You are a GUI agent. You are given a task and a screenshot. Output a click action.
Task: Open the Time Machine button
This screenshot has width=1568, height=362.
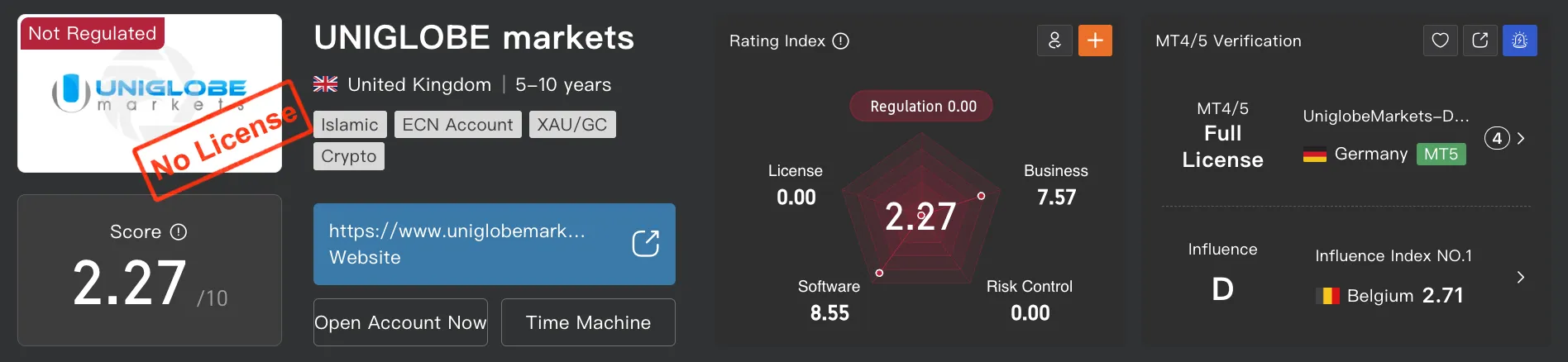tap(588, 322)
